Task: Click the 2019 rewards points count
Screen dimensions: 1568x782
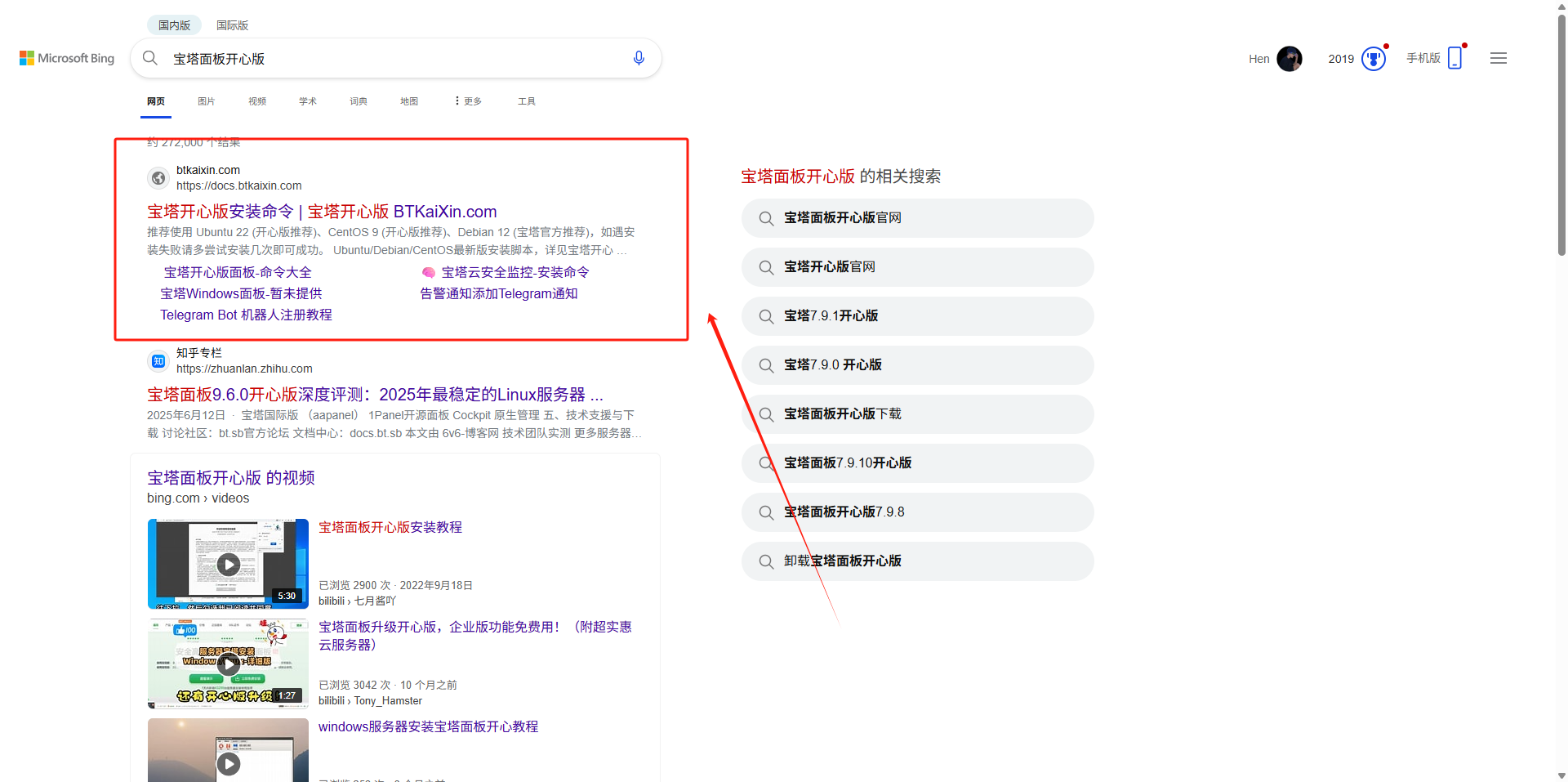Action: tap(1341, 59)
